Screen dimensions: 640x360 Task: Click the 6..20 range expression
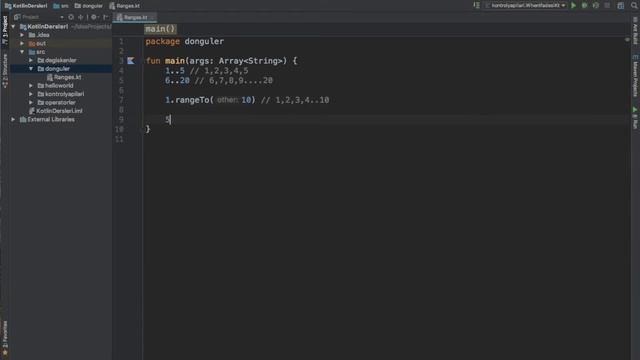tap(177, 81)
